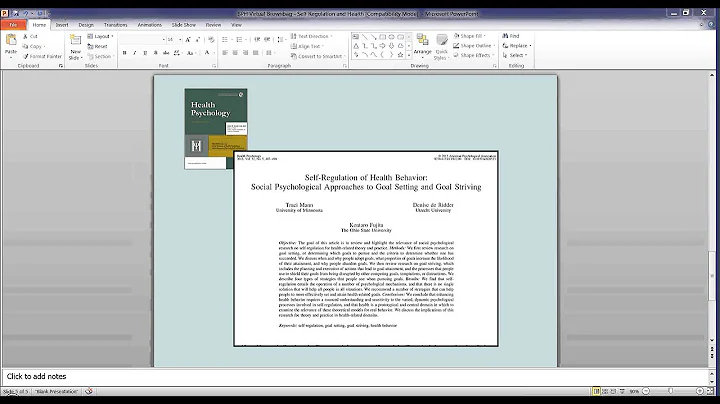Screen dimensions: 720x404
Task: Save the presentation from Quick Access Toolbar
Action: click(16, 14)
